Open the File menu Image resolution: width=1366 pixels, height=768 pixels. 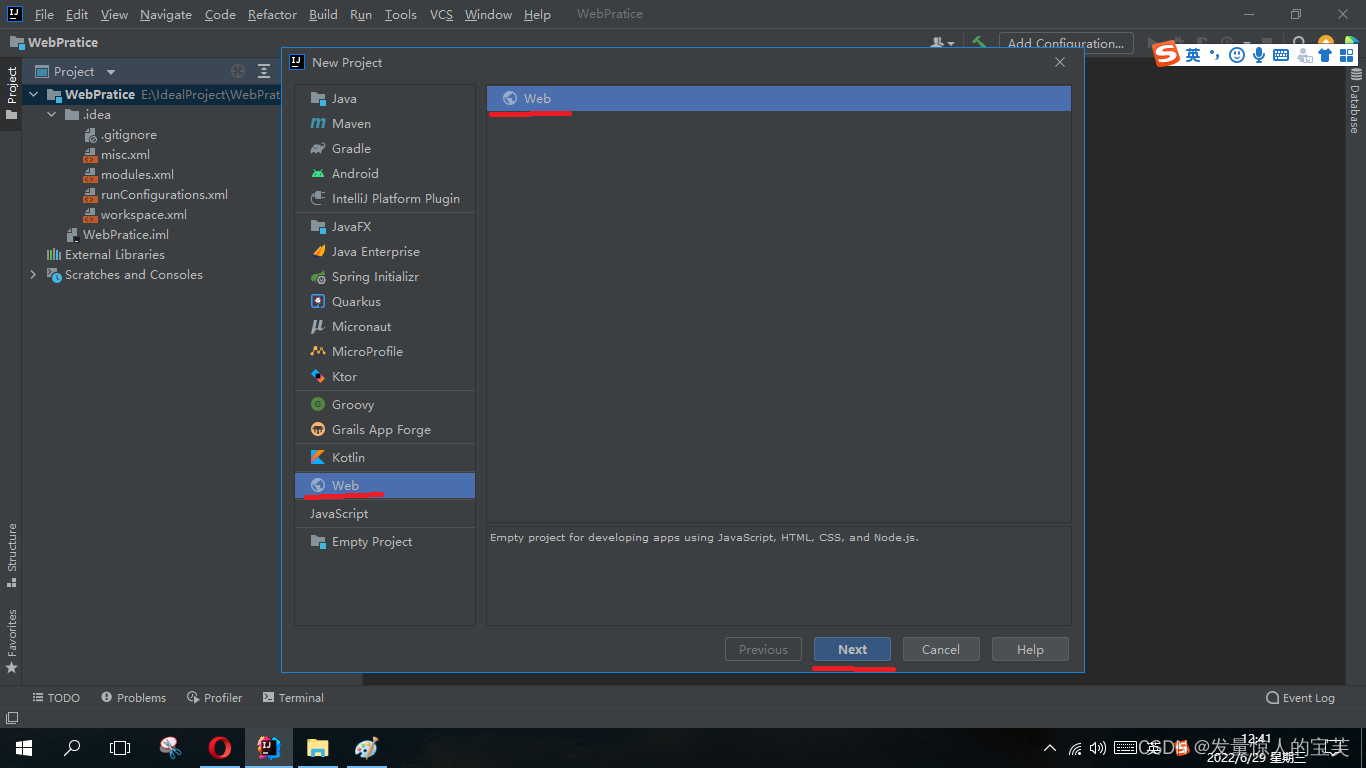pos(44,14)
